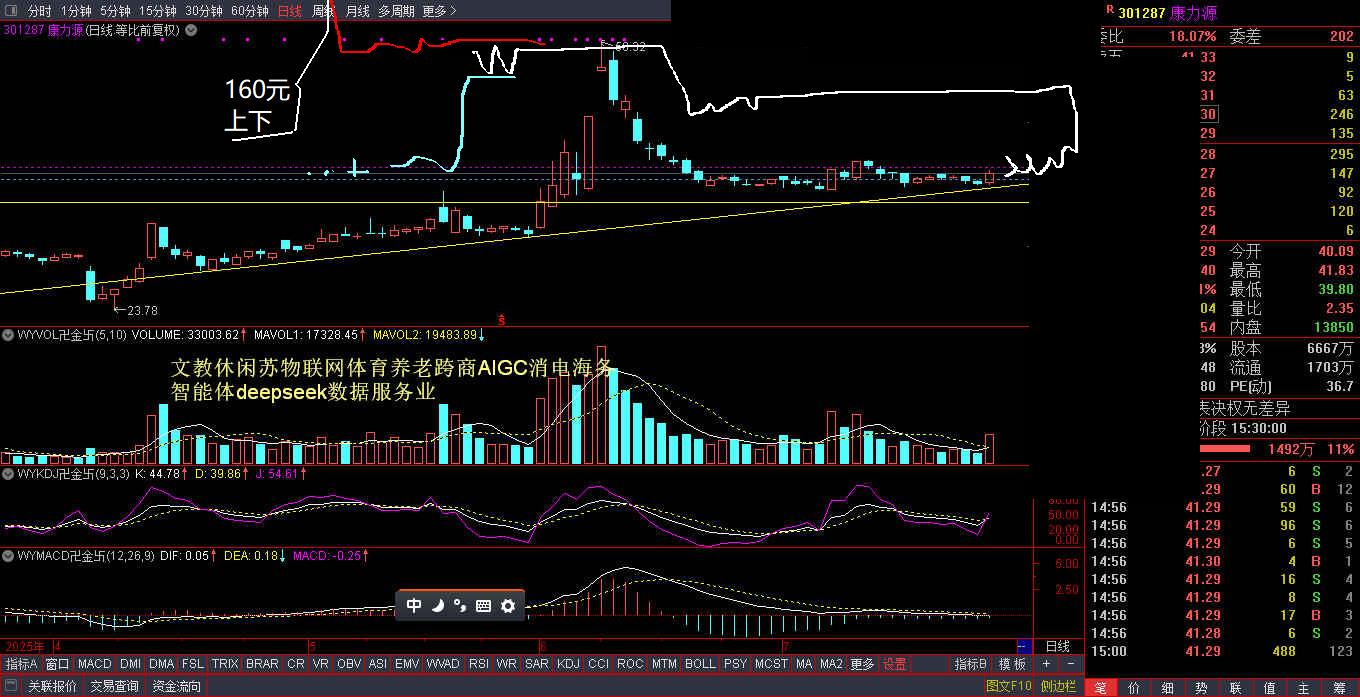Screen dimensions: 1360x697
Task: Click the 日线 label at timeline right end
Action: tap(1057, 647)
